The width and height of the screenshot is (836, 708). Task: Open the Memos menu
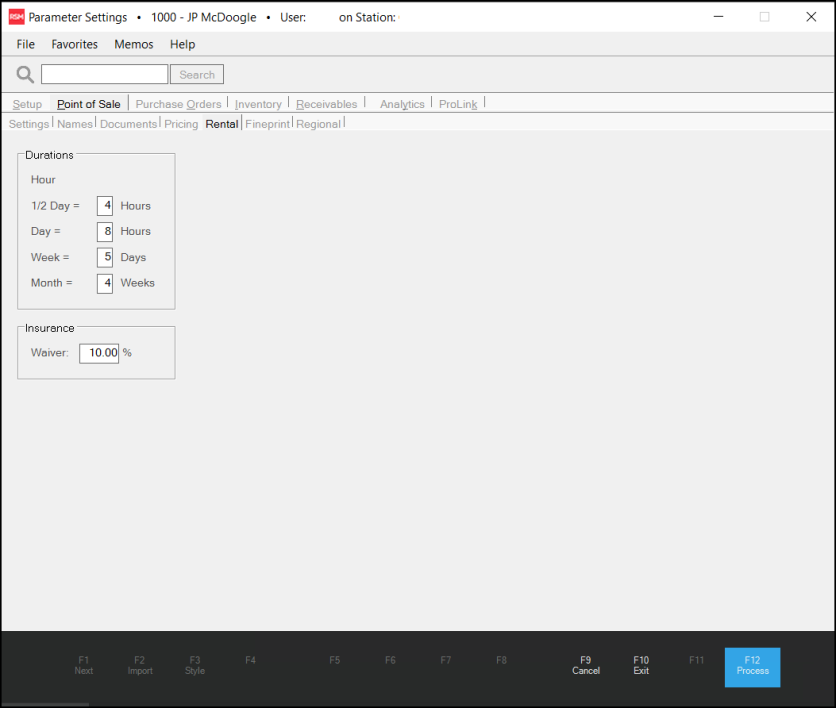point(134,44)
